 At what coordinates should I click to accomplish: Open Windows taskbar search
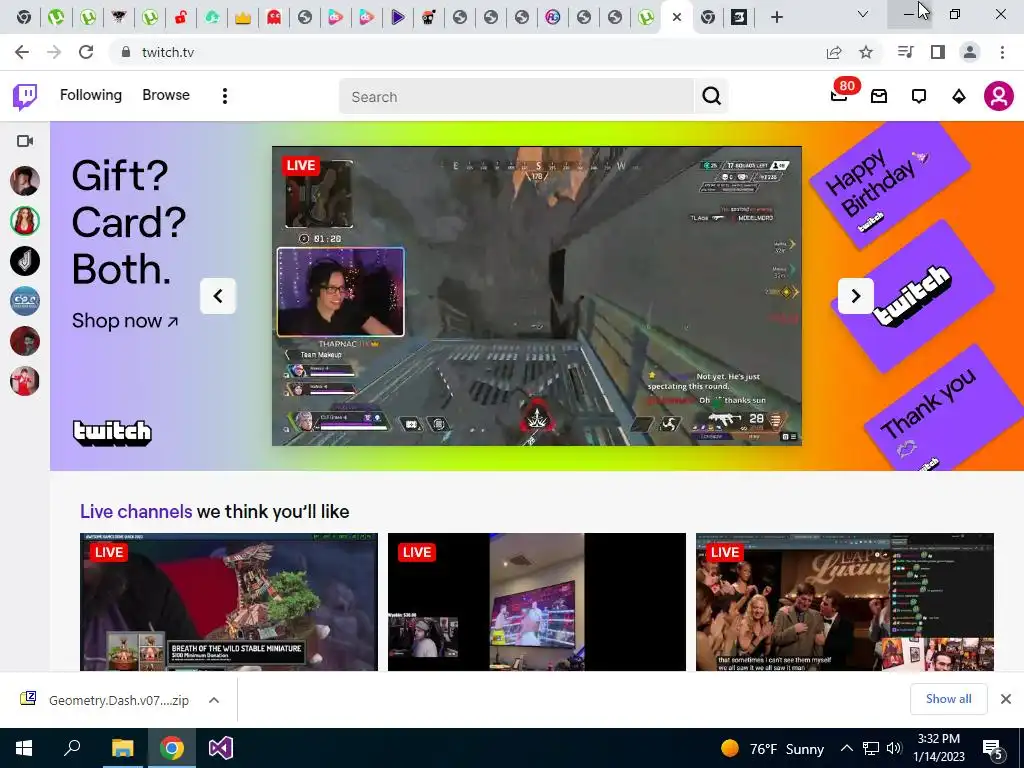pyautogui.click(x=72, y=748)
